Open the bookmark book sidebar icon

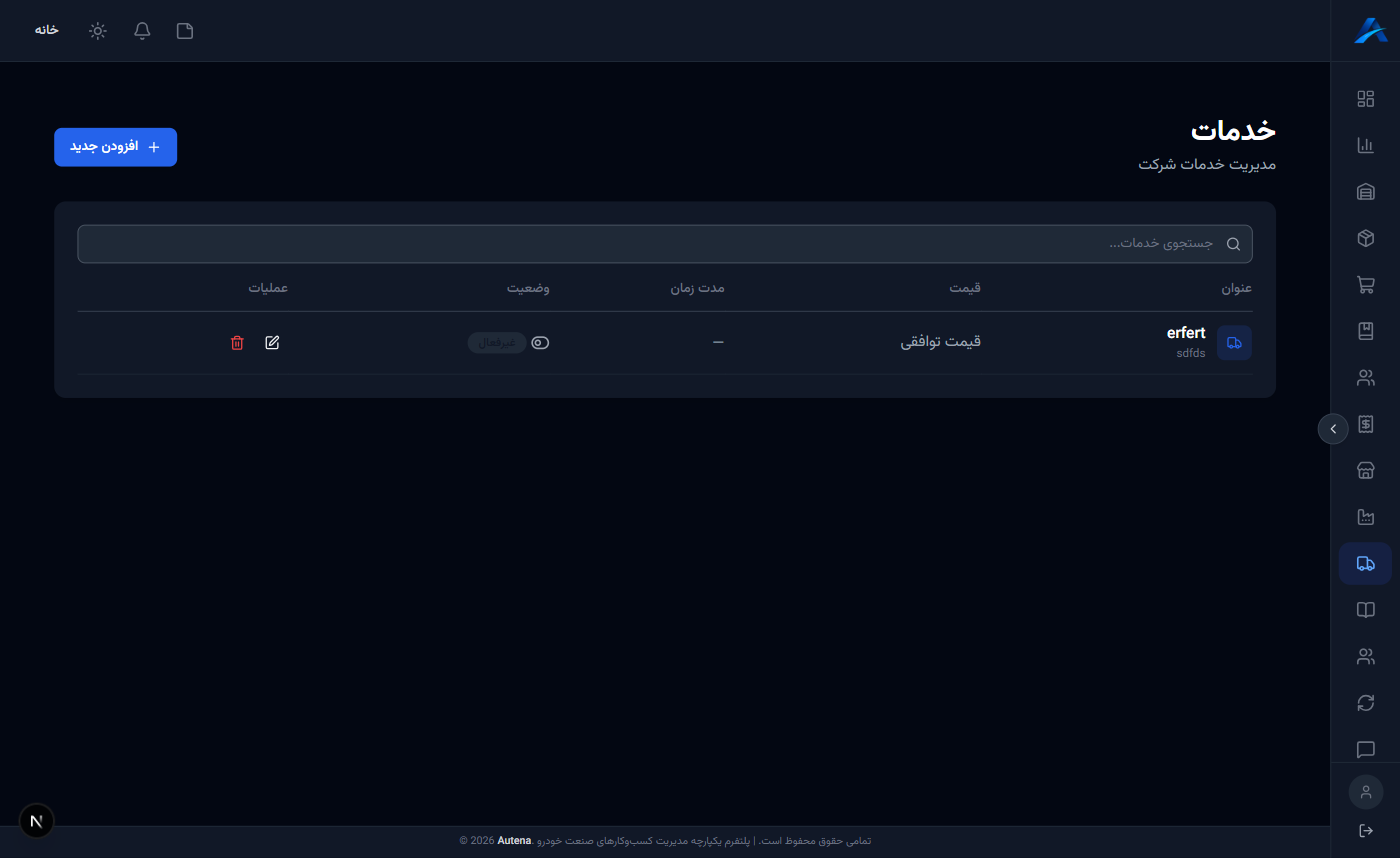[x=1365, y=331]
